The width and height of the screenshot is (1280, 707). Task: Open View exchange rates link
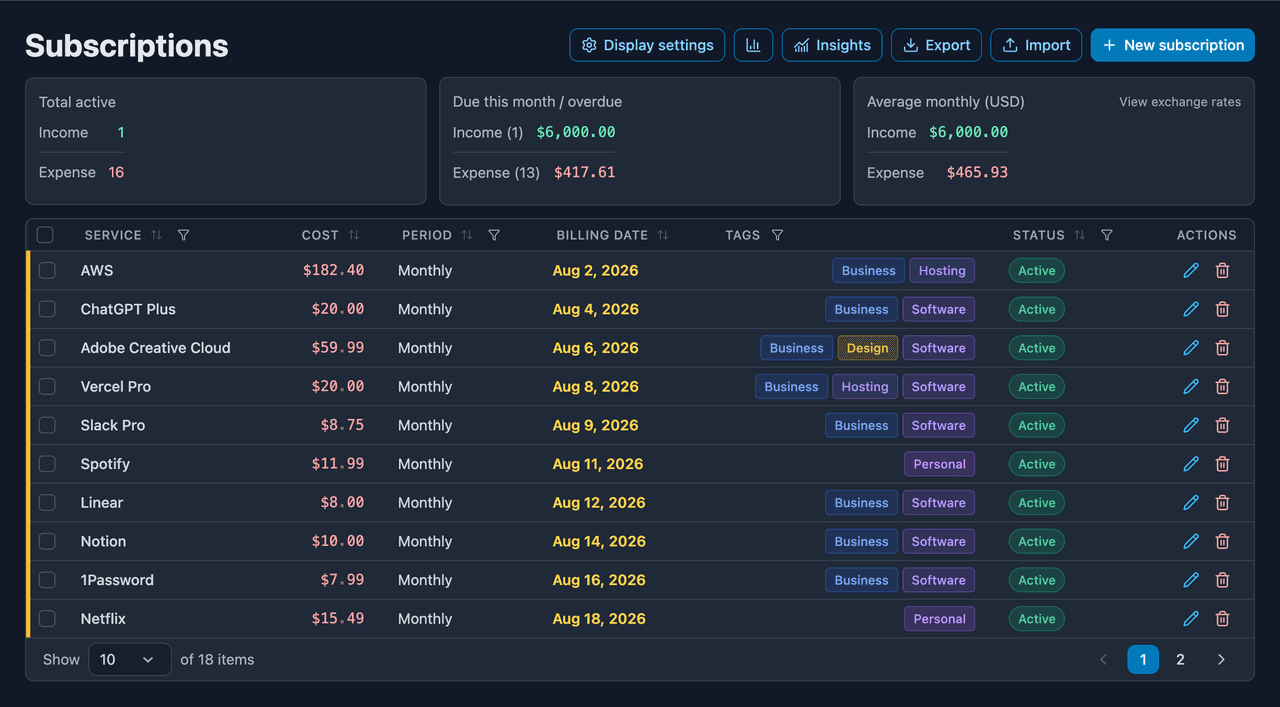click(x=1180, y=102)
